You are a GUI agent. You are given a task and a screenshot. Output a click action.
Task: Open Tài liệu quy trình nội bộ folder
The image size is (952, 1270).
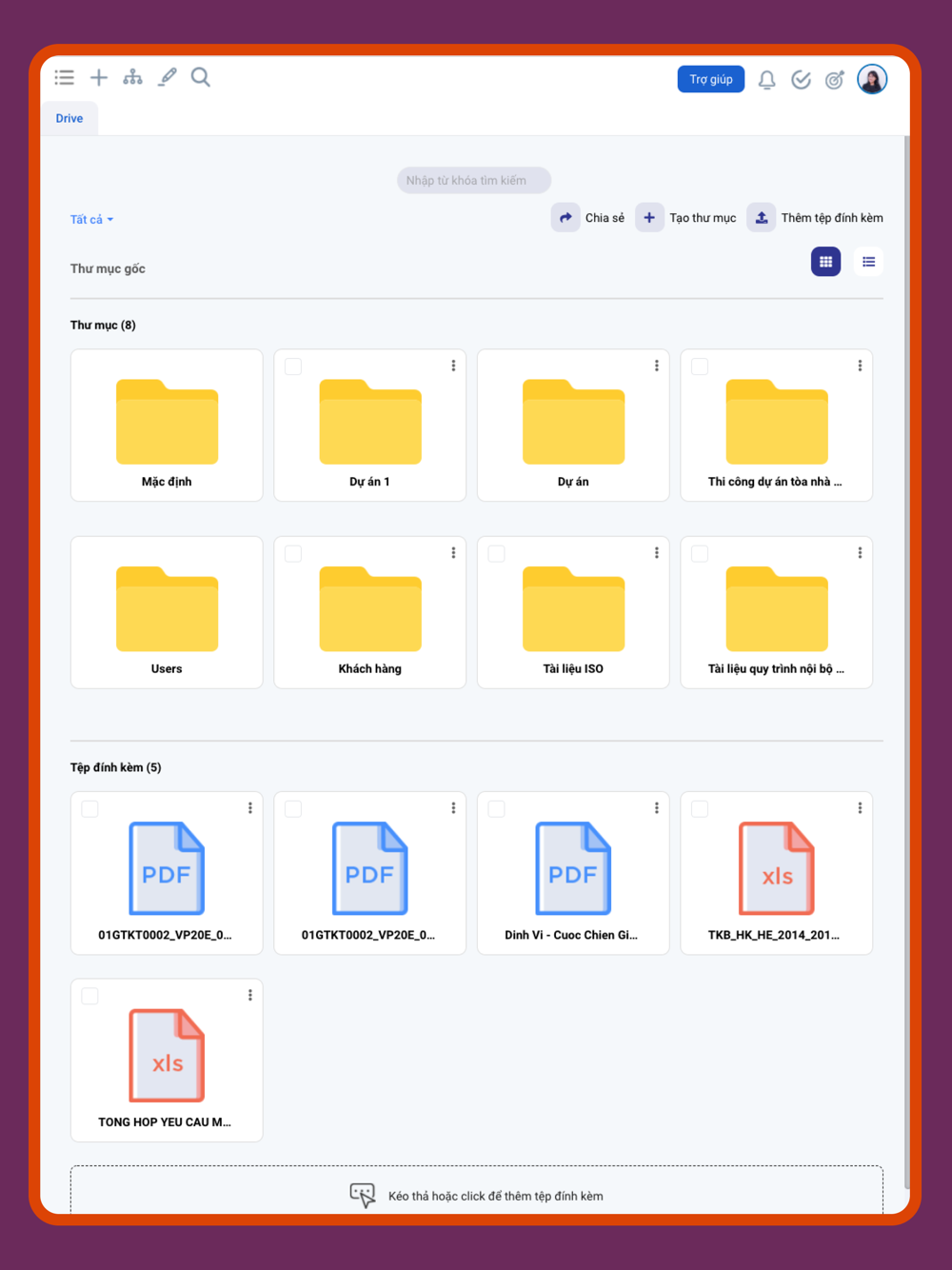(x=777, y=612)
